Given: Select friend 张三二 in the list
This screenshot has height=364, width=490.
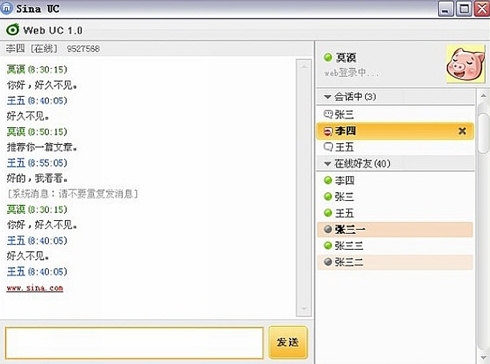Looking at the screenshot, I should pos(395,262).
